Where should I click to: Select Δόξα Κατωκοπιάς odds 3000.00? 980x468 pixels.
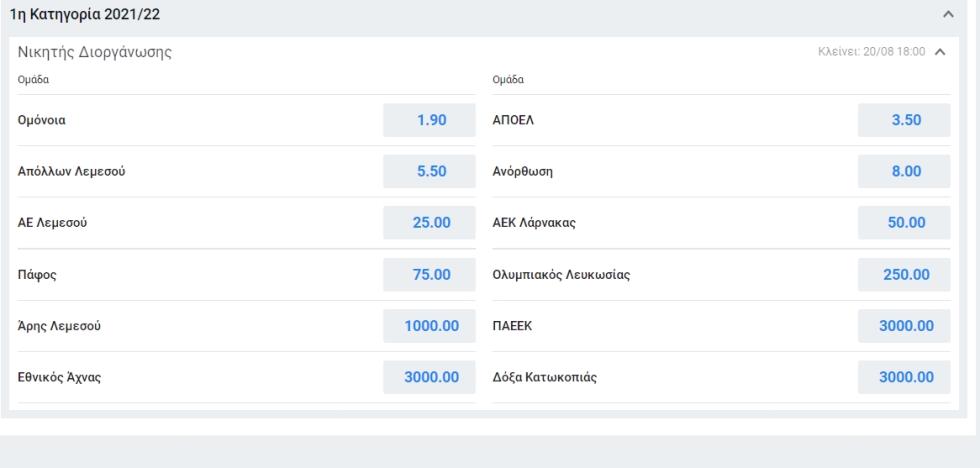click(904, 377)
